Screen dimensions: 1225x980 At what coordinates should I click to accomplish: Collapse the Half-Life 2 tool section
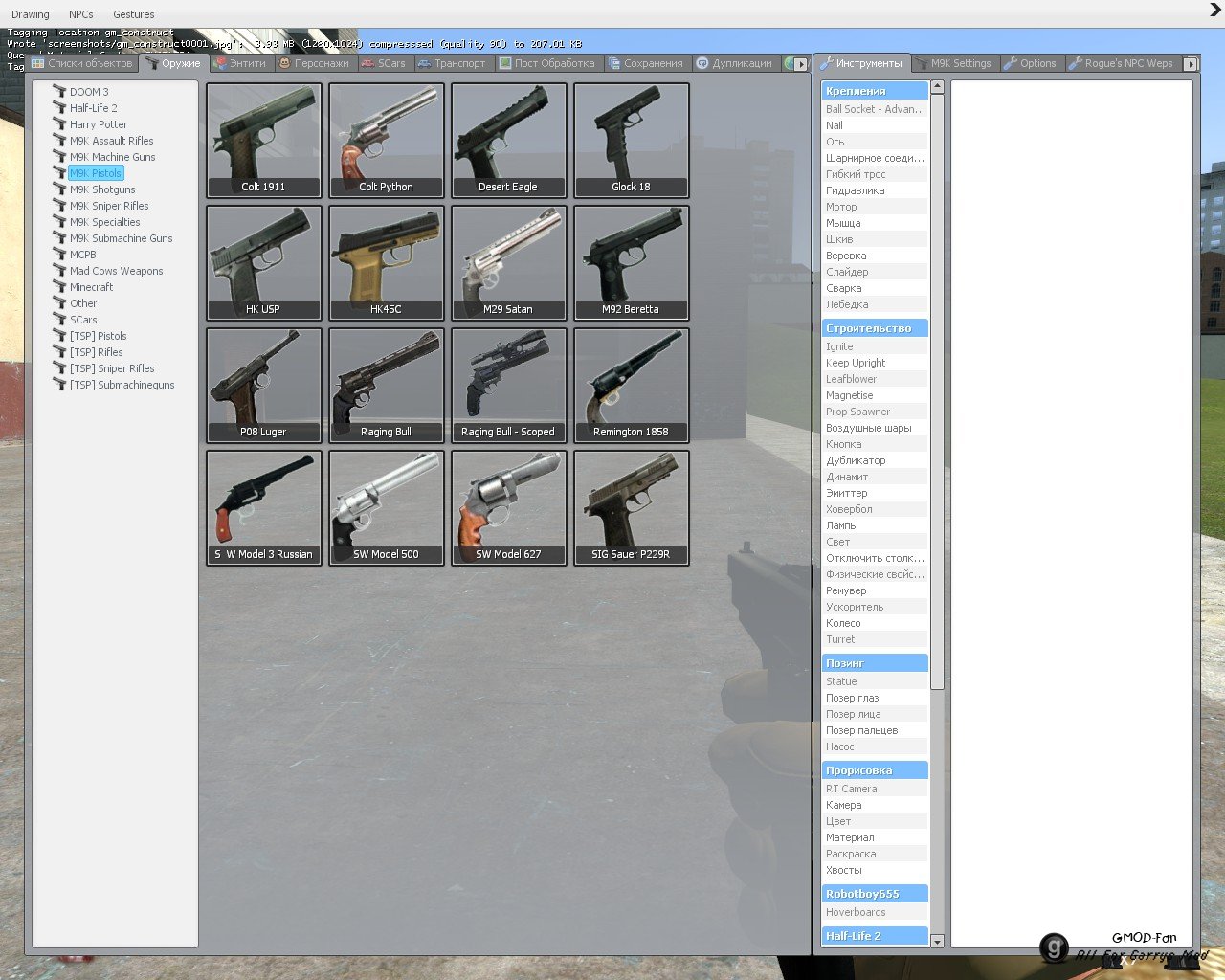tap(875, 936)
